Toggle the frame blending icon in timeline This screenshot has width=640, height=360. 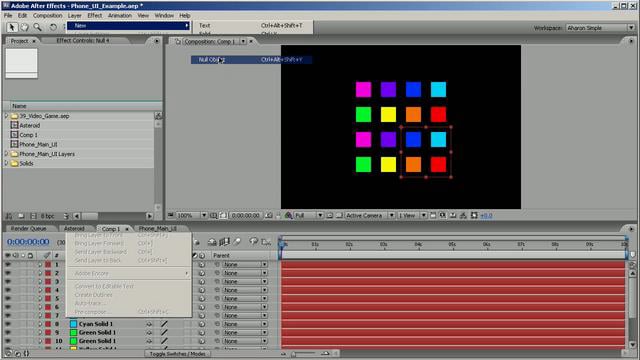pyautogui.click(x=224, y=242)
